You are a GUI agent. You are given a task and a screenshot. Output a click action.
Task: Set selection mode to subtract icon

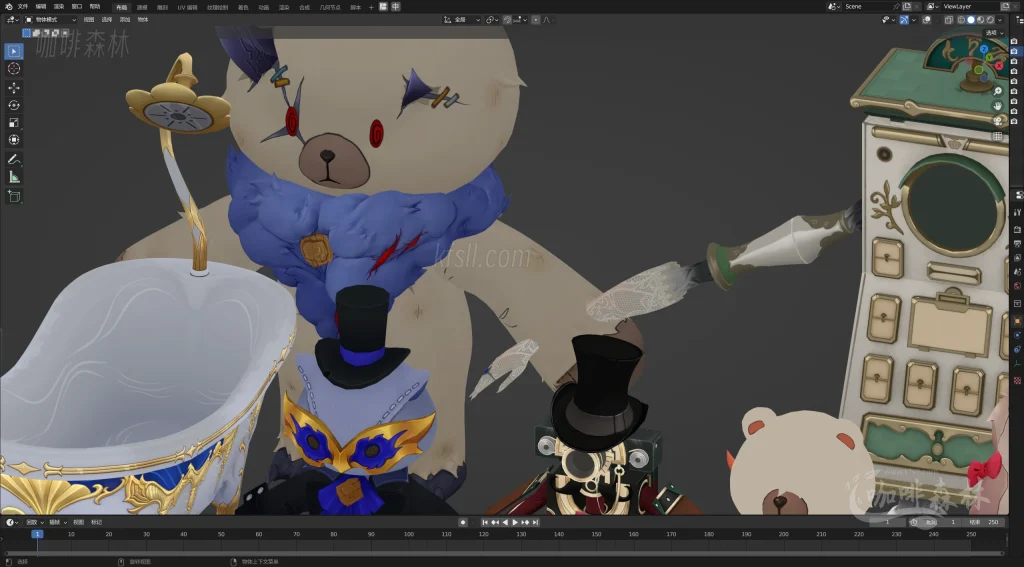pyautogui.click(x=46, y=33)
